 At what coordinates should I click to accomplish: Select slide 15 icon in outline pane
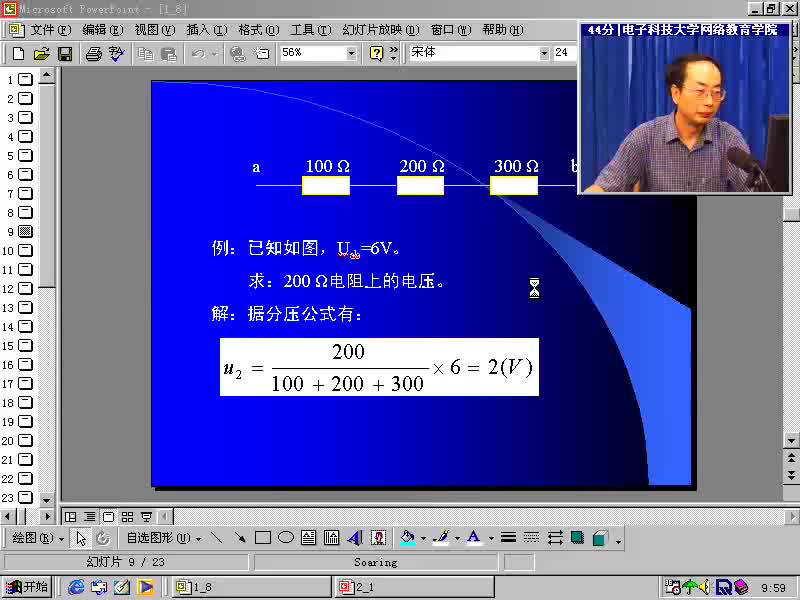point(25,345)
